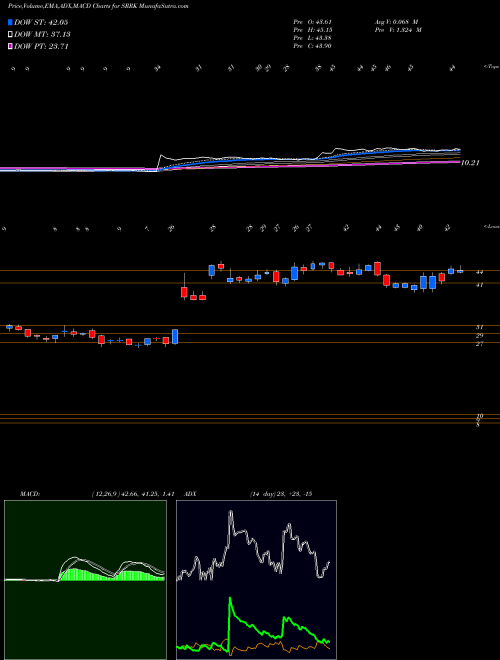Click the white ADX line peak

[231, 514]
